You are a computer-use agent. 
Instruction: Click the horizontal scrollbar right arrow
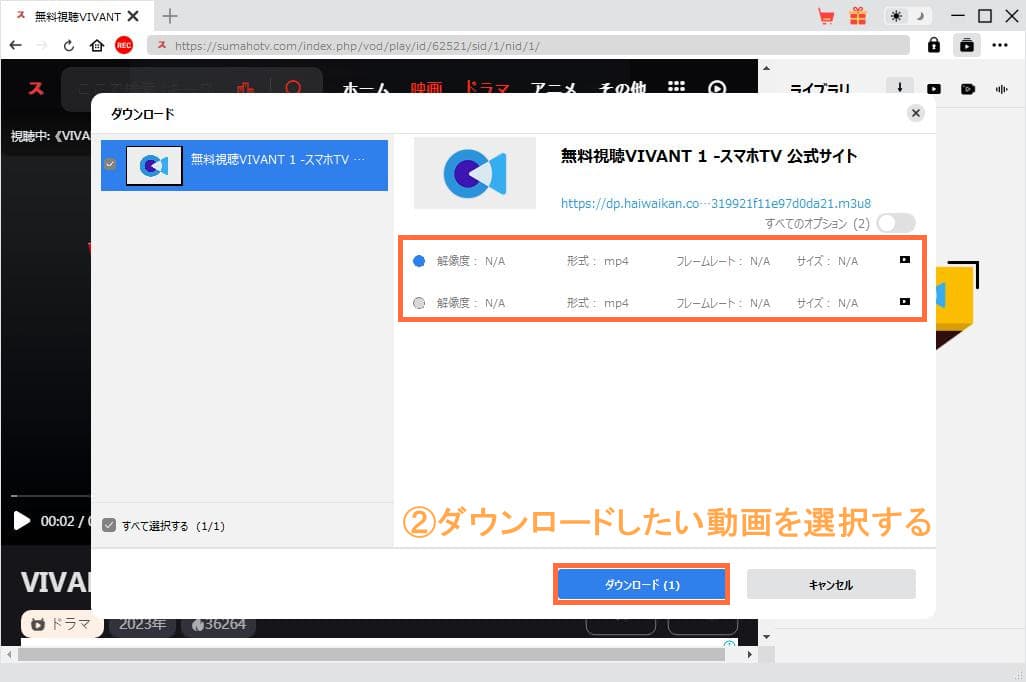750,654
